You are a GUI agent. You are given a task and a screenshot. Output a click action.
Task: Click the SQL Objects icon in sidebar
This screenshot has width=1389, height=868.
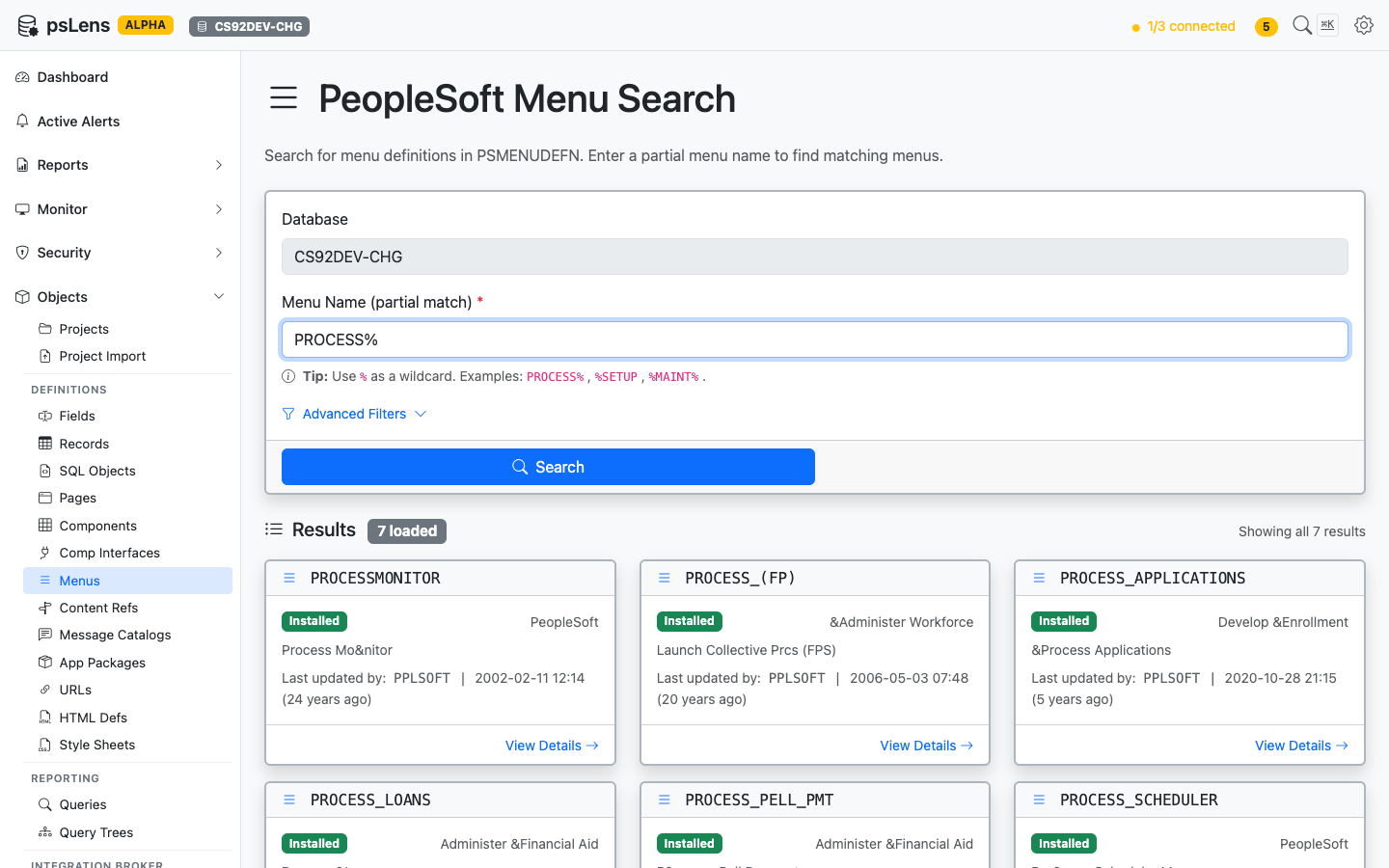(x=45, y=471)
